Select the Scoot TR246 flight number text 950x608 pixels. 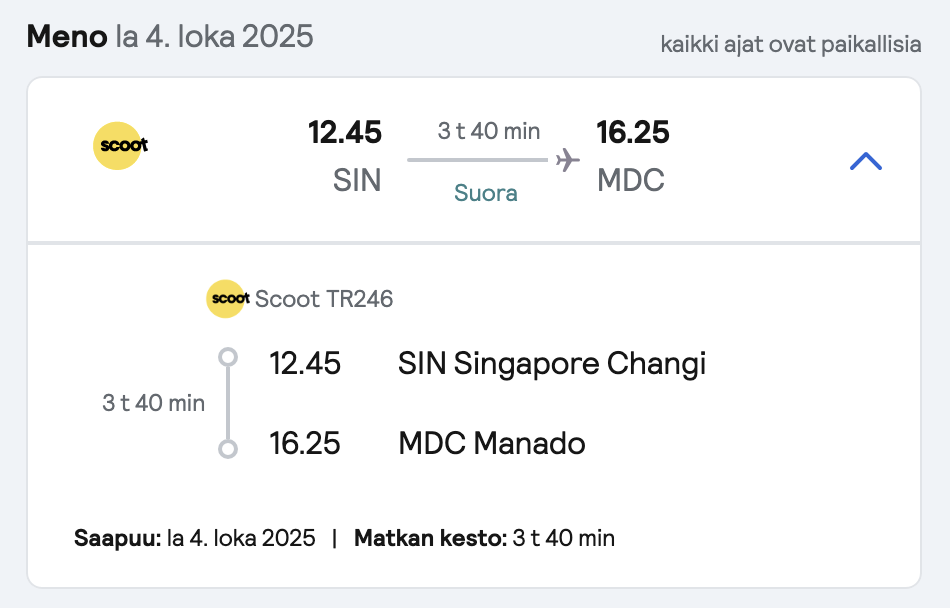[x=324, y=299]
